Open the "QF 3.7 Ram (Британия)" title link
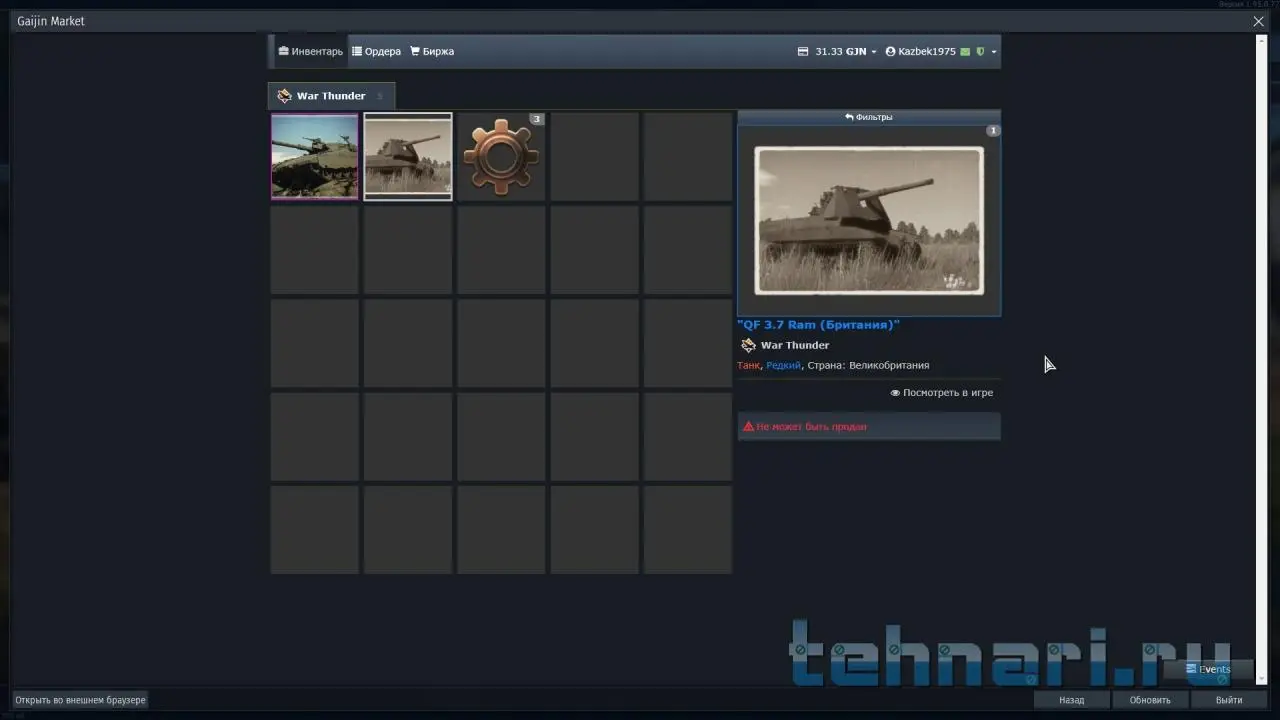1280x720 pixels. 818,325
